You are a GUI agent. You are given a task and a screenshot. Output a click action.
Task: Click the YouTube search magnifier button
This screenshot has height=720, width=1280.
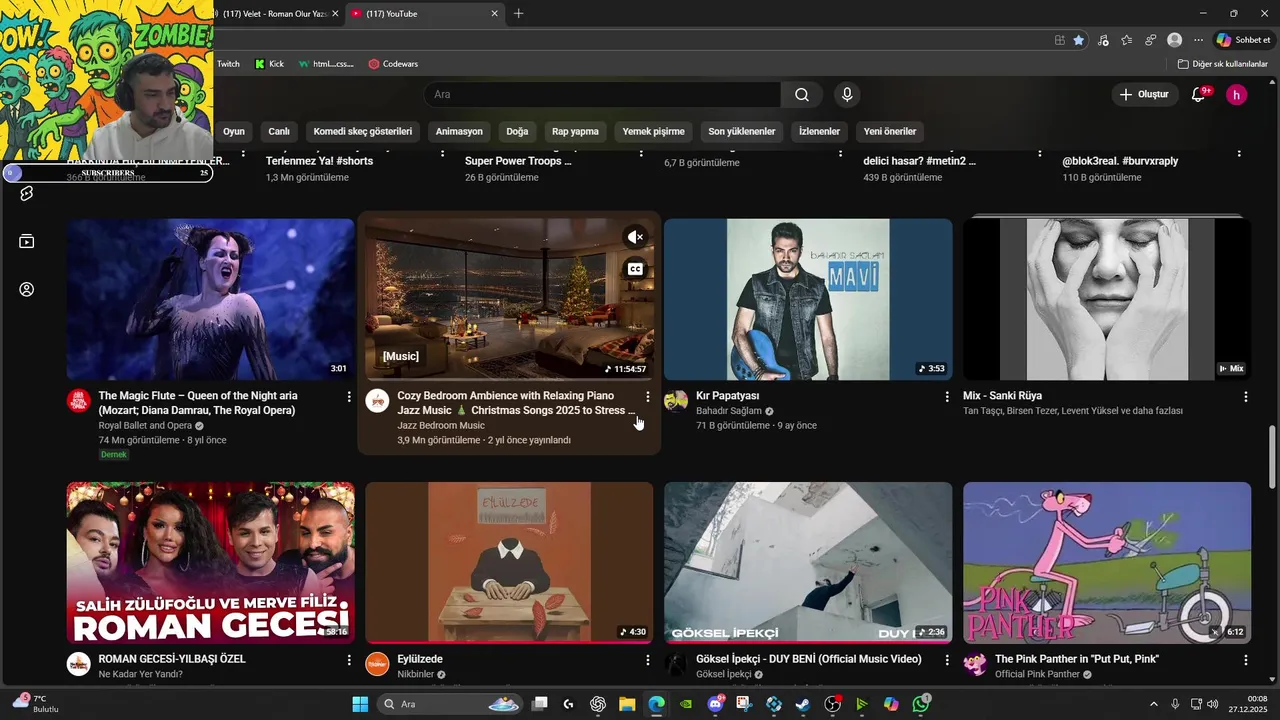click(x=802, y=95)
